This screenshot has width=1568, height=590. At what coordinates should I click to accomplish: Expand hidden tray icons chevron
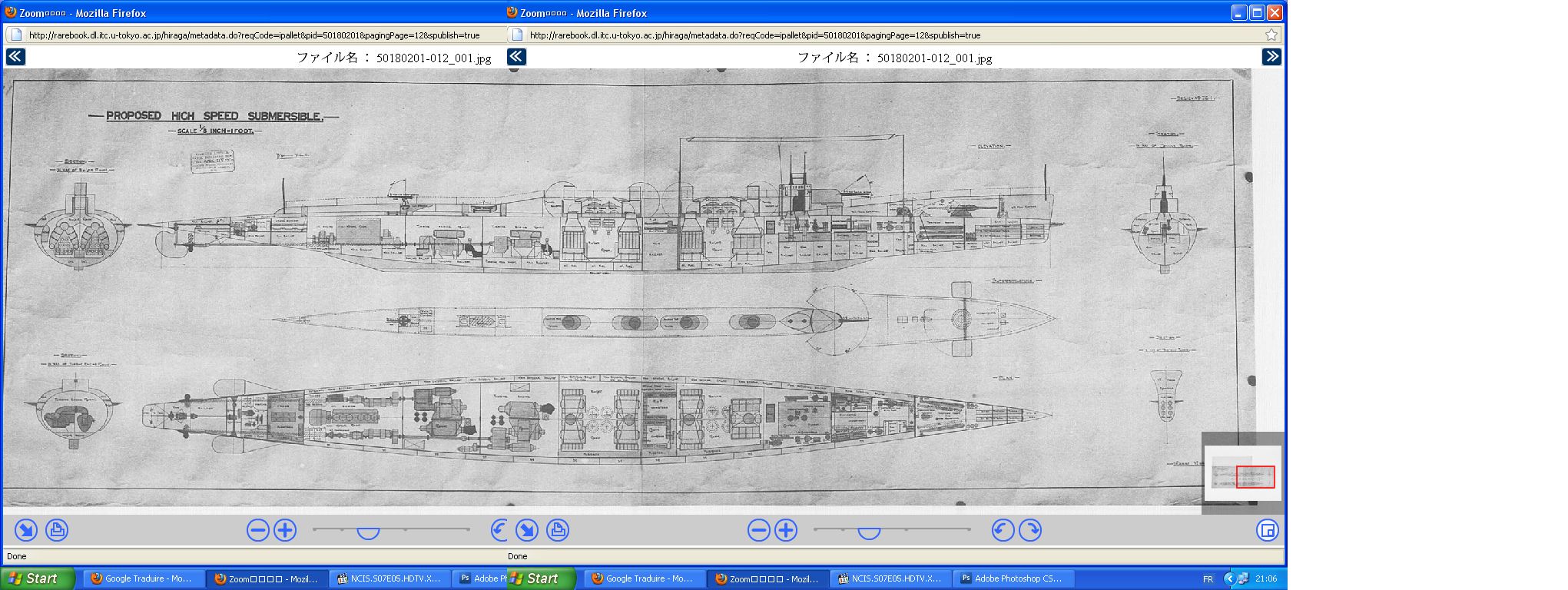click(x=1228, y=578)
